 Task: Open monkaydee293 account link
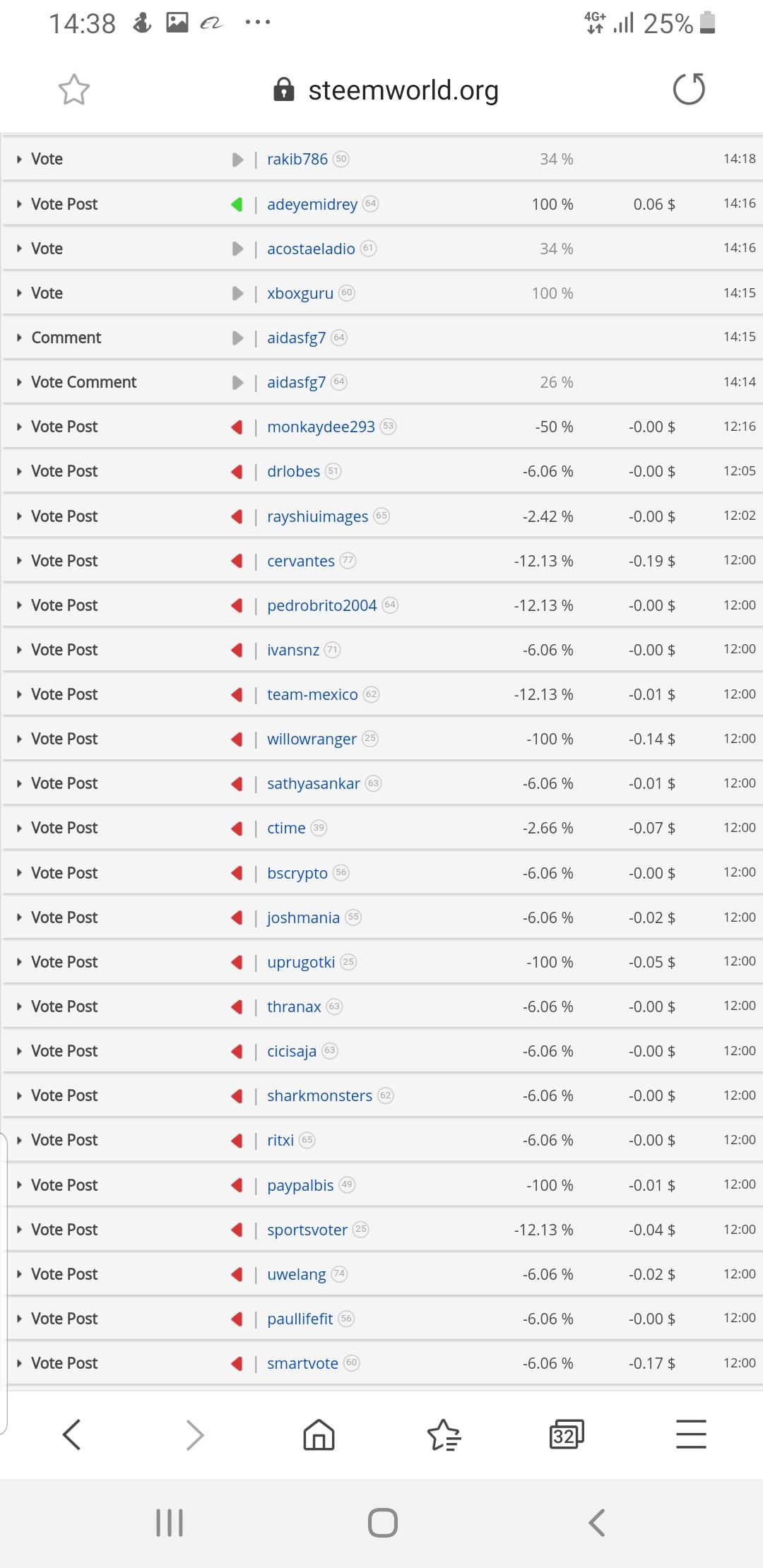point(321,427)
